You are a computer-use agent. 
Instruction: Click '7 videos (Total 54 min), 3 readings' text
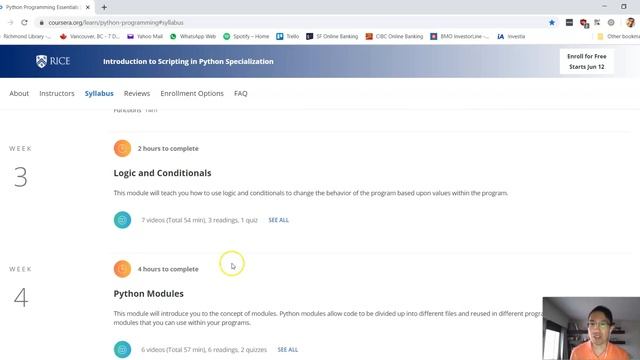point(200,220)
